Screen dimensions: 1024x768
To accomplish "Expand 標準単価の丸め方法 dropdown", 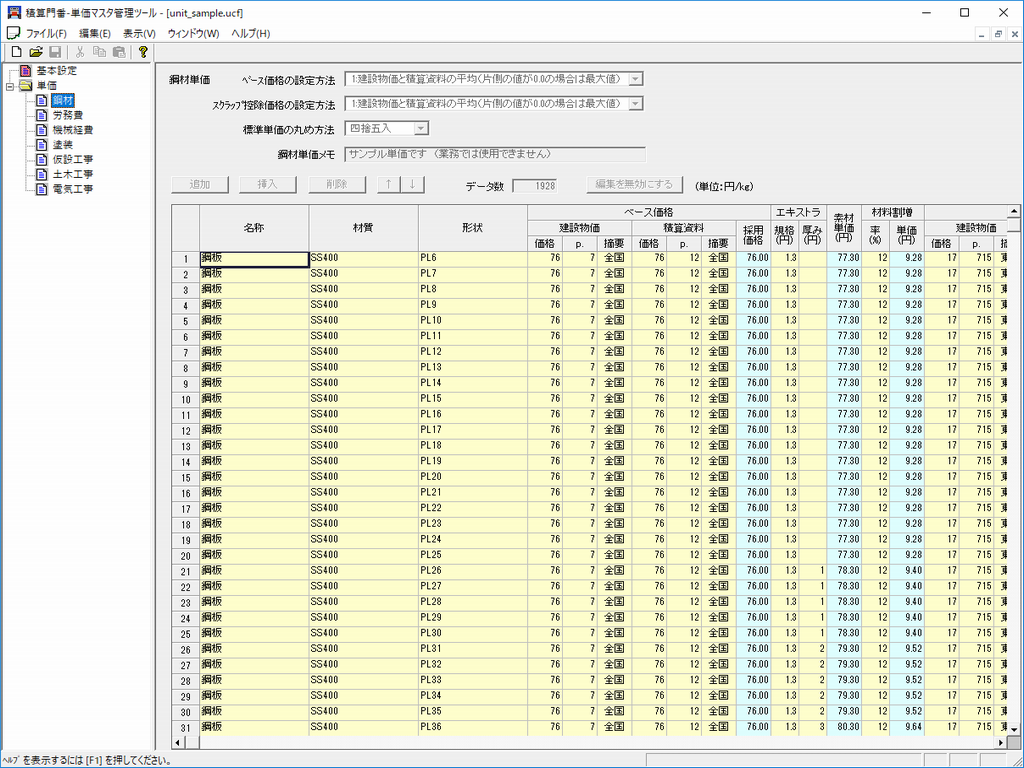I will [x=421, y=129].
